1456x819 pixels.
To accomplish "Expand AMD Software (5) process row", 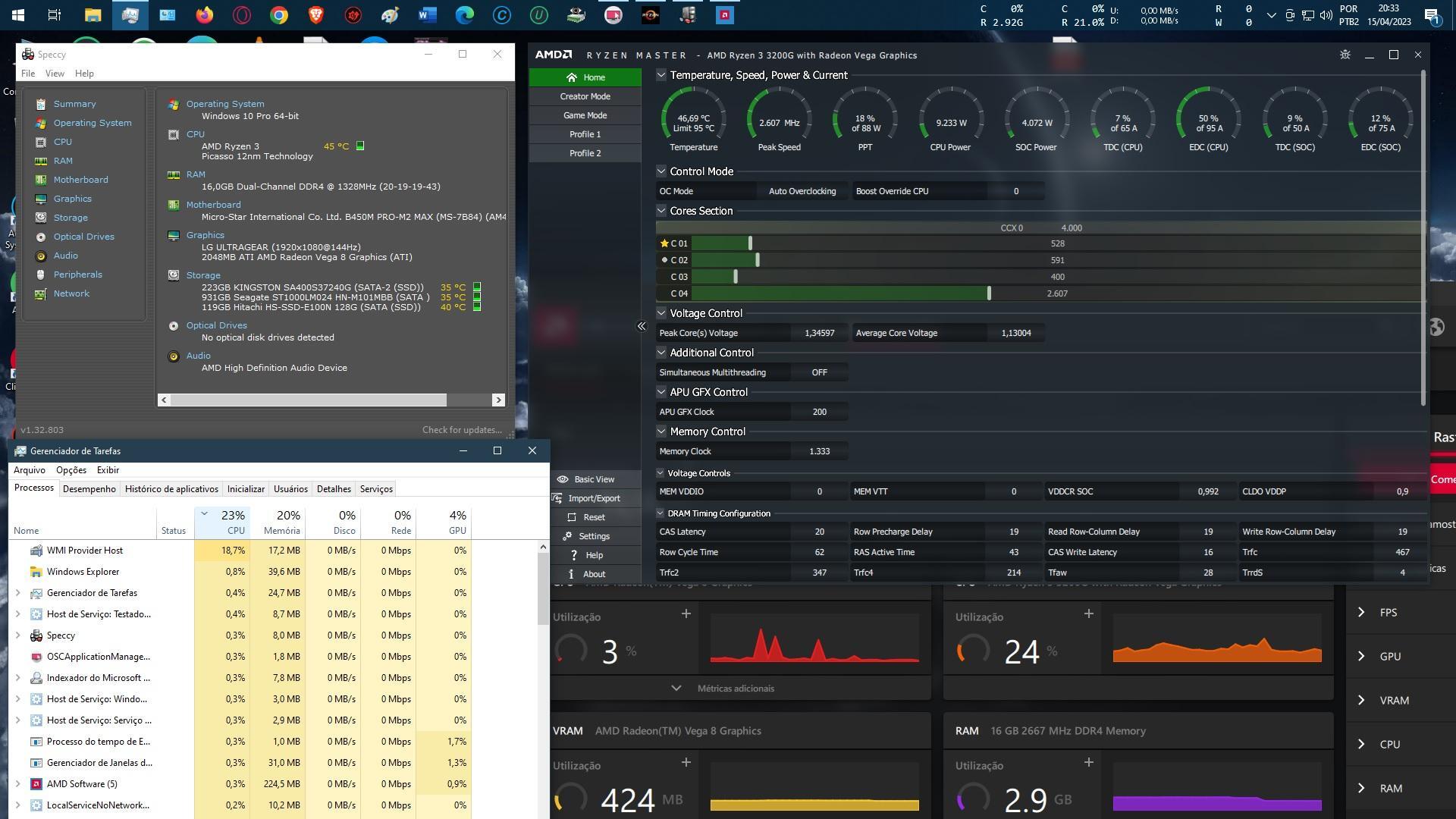I will pos(18,784).
